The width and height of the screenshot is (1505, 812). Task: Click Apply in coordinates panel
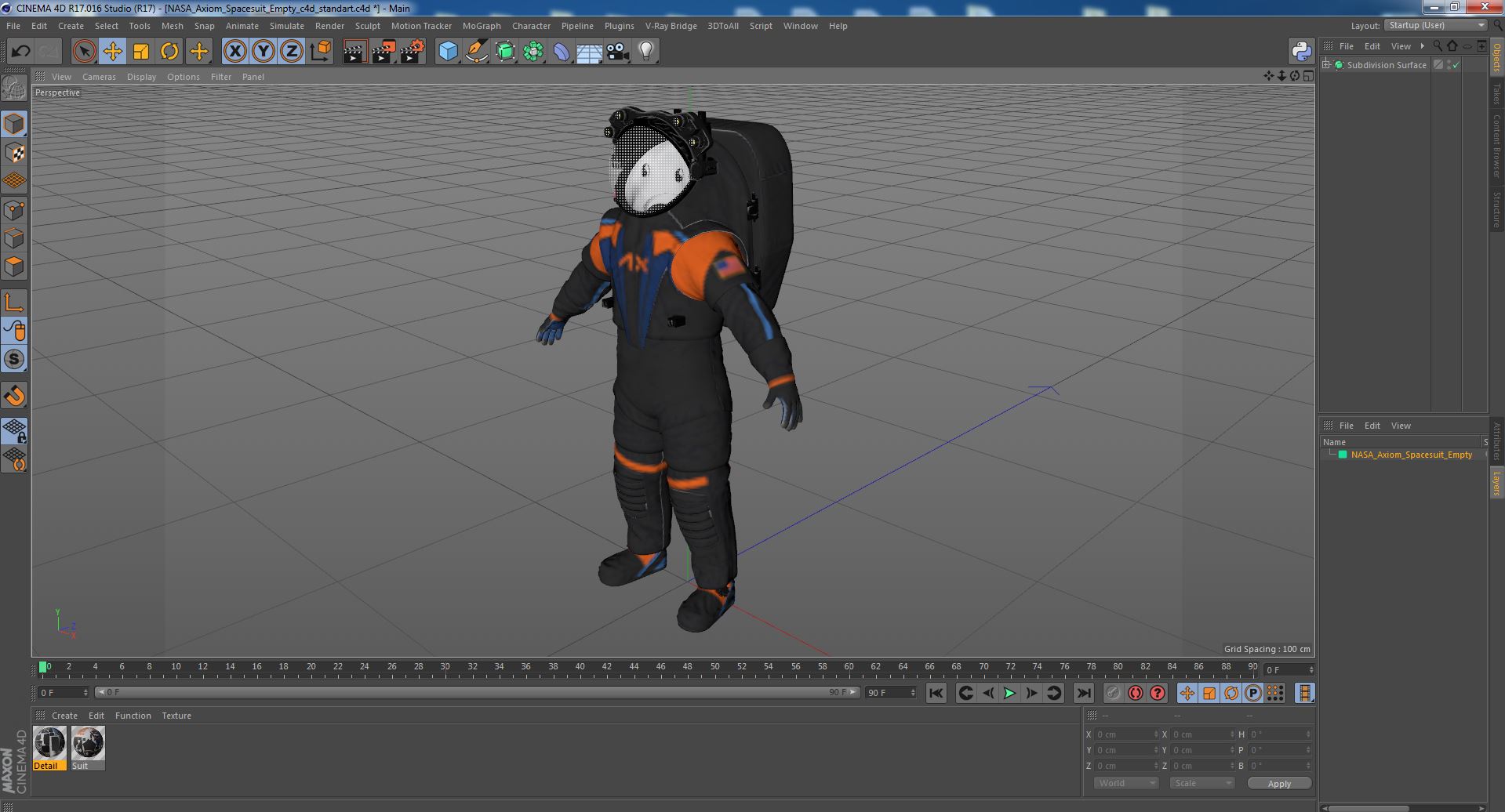(1279, 784)
